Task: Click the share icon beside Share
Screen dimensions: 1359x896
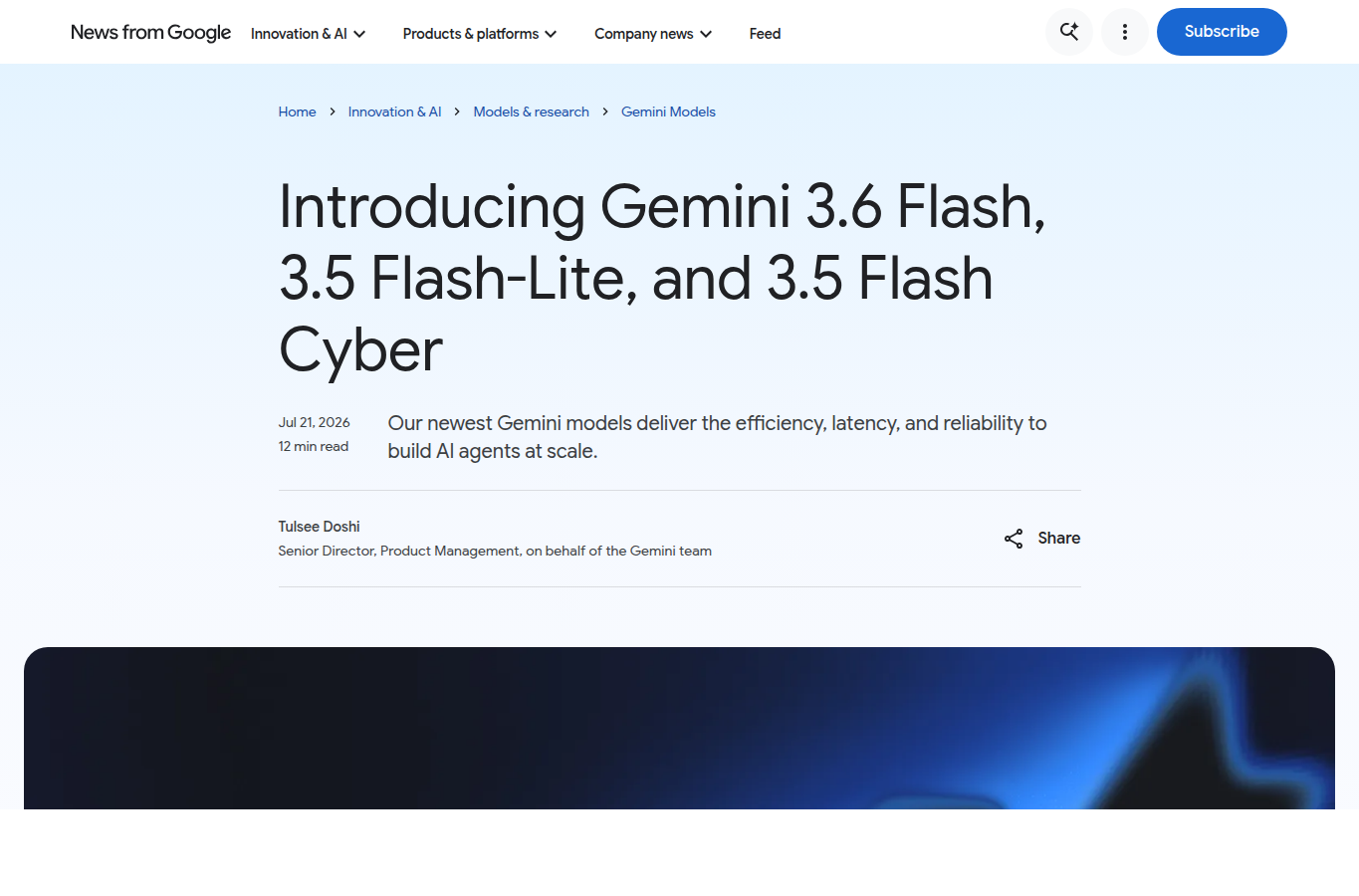Action: pyautogui.click(x=1014, y=539)
